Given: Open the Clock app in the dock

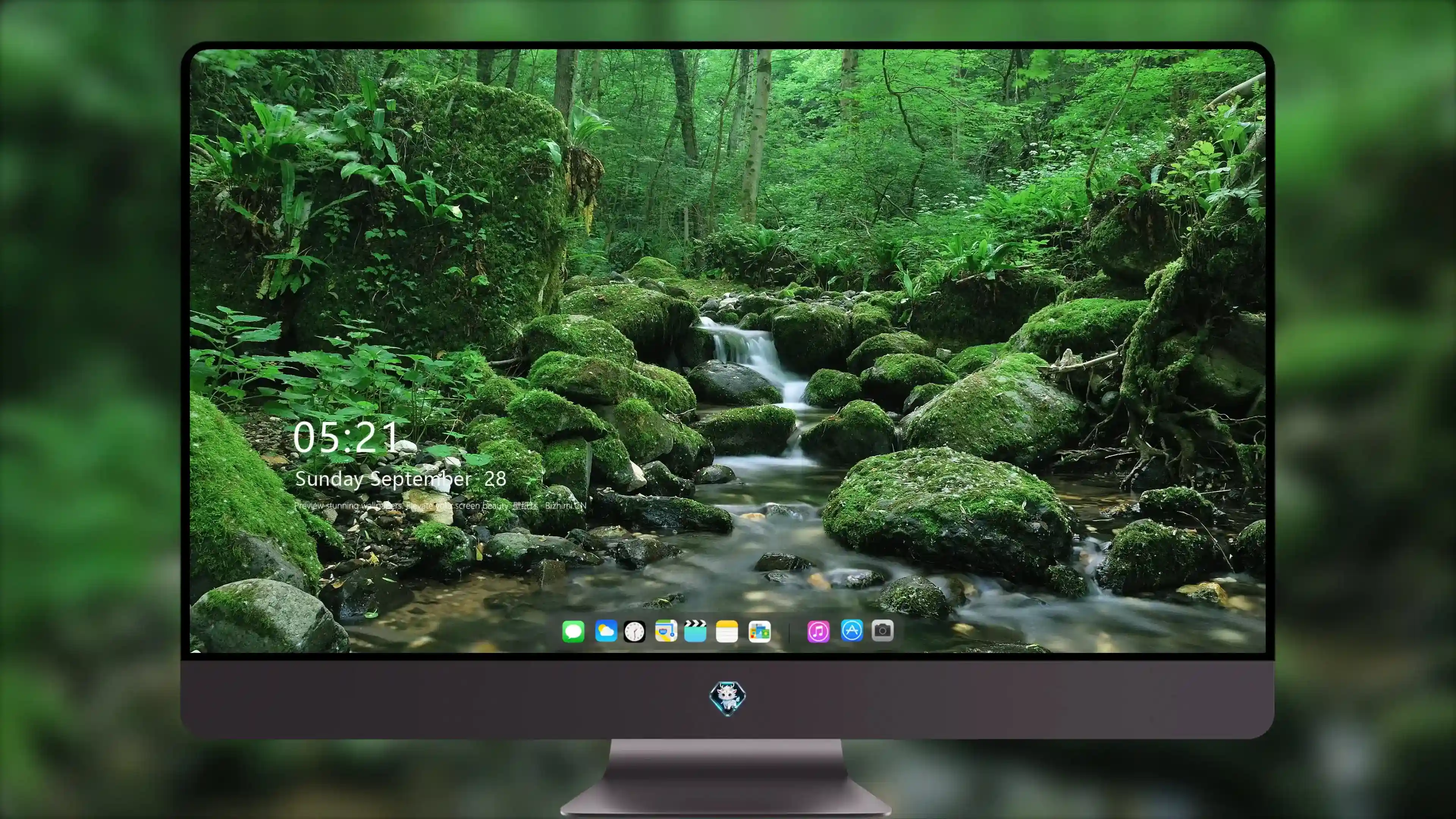Looking at the screenshot, I should point(634,631).
